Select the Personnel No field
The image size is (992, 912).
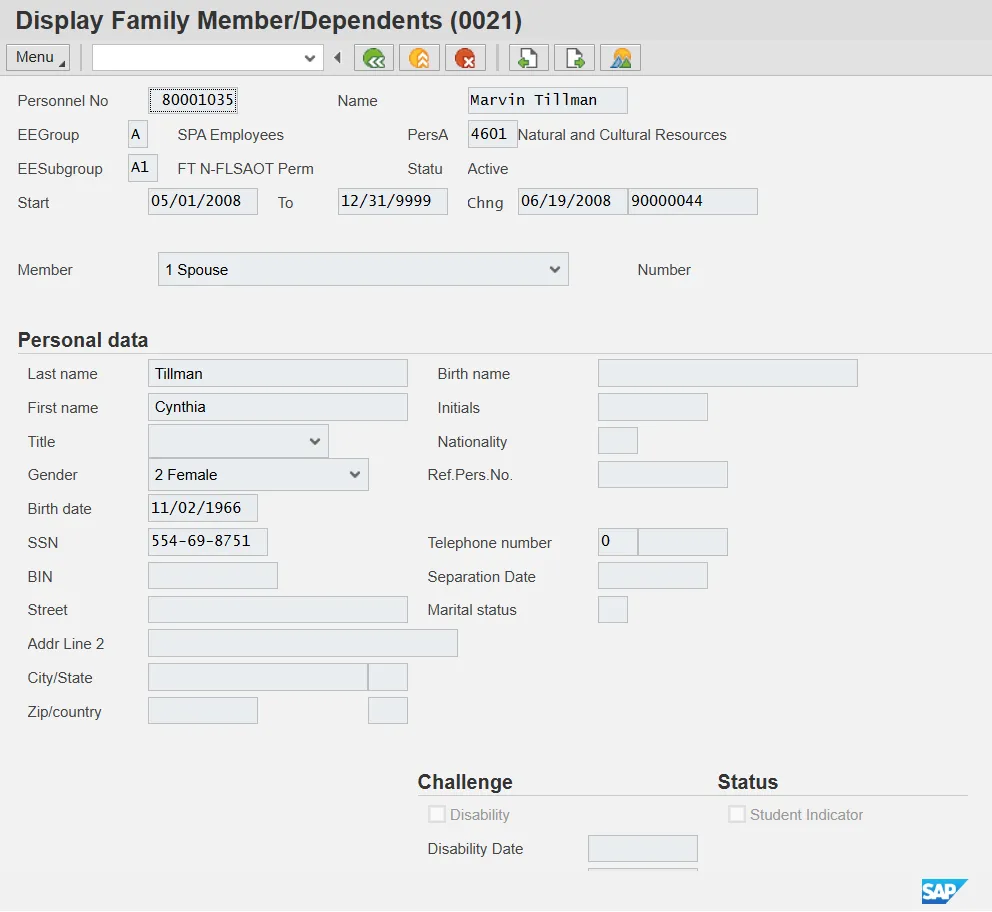[193, 100]
